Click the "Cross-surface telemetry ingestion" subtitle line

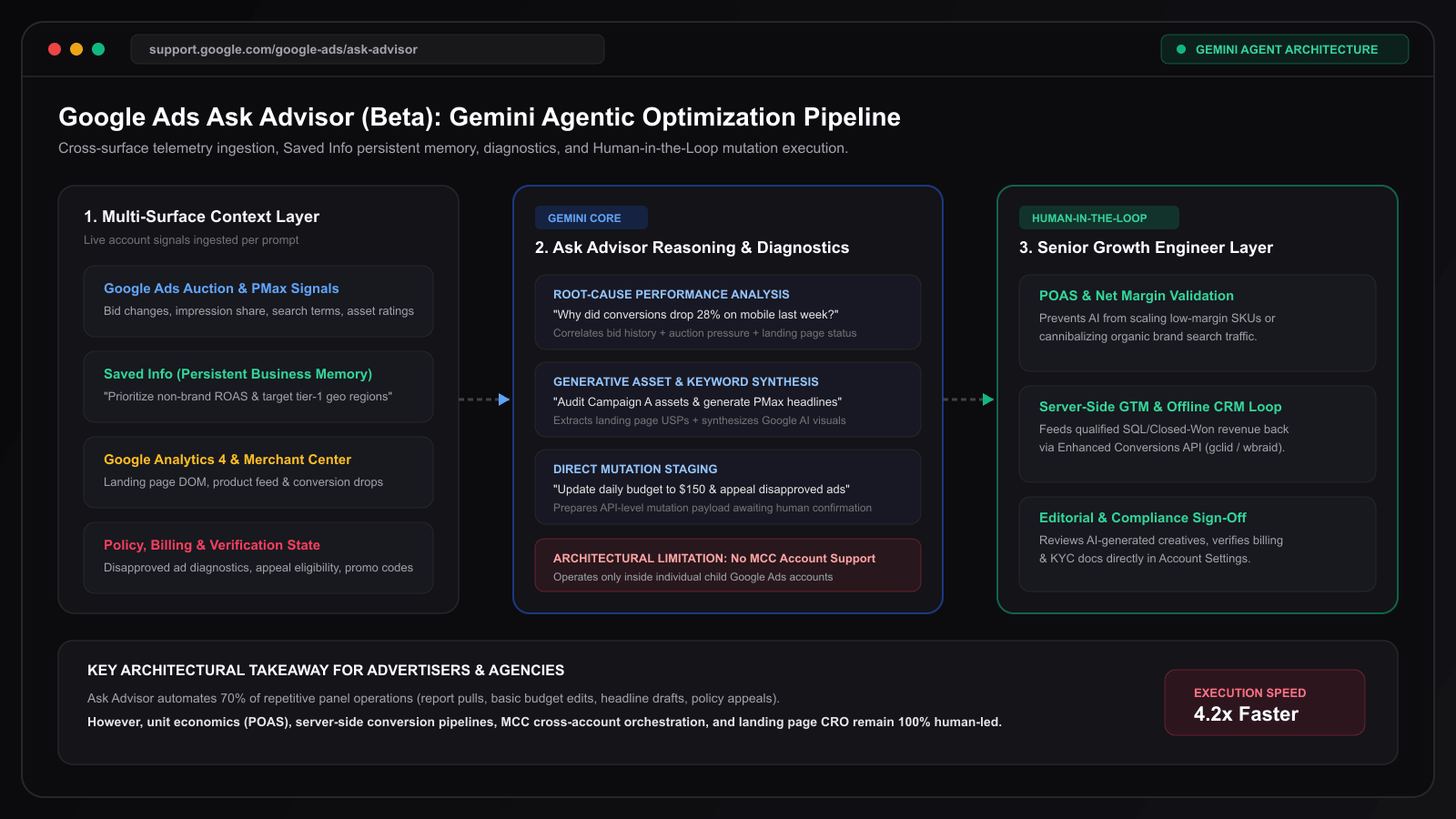(453, 148)
